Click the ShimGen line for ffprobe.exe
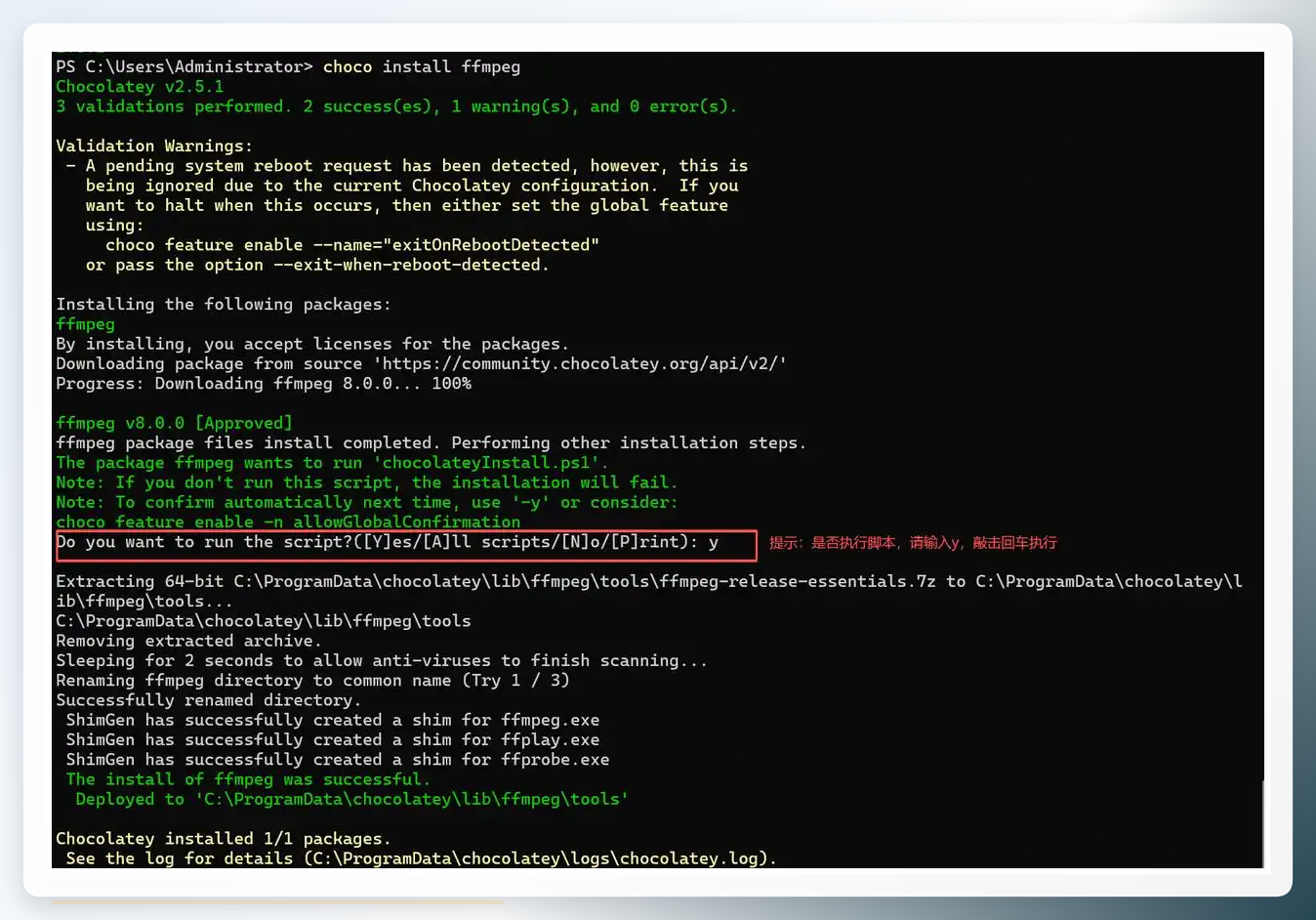1316x920 pixels. (x=338, y=760)
